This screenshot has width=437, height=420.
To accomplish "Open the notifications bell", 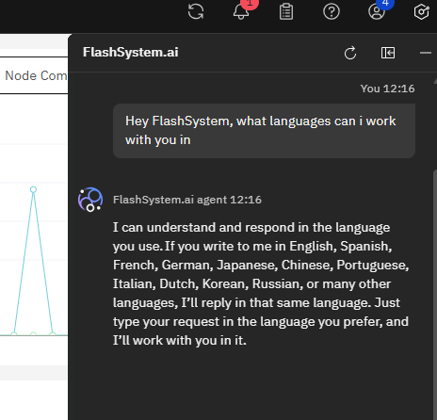I will pyautogui.click(x=241, y=12).
